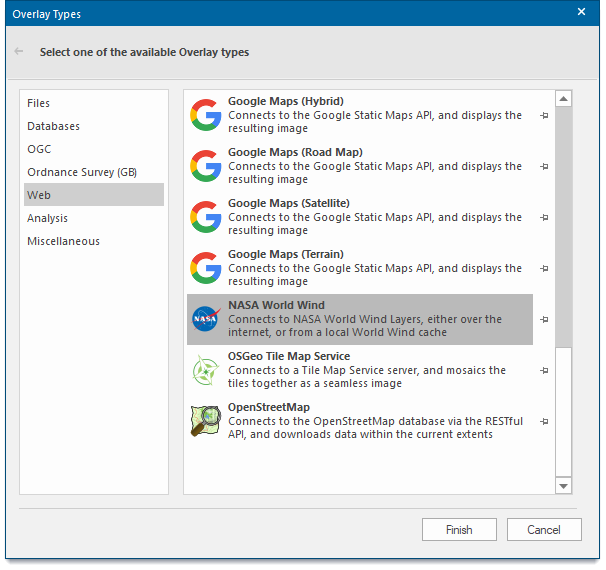
Task: Pin the NASA World Wind overlay type
Action: (x=544, y=319)
